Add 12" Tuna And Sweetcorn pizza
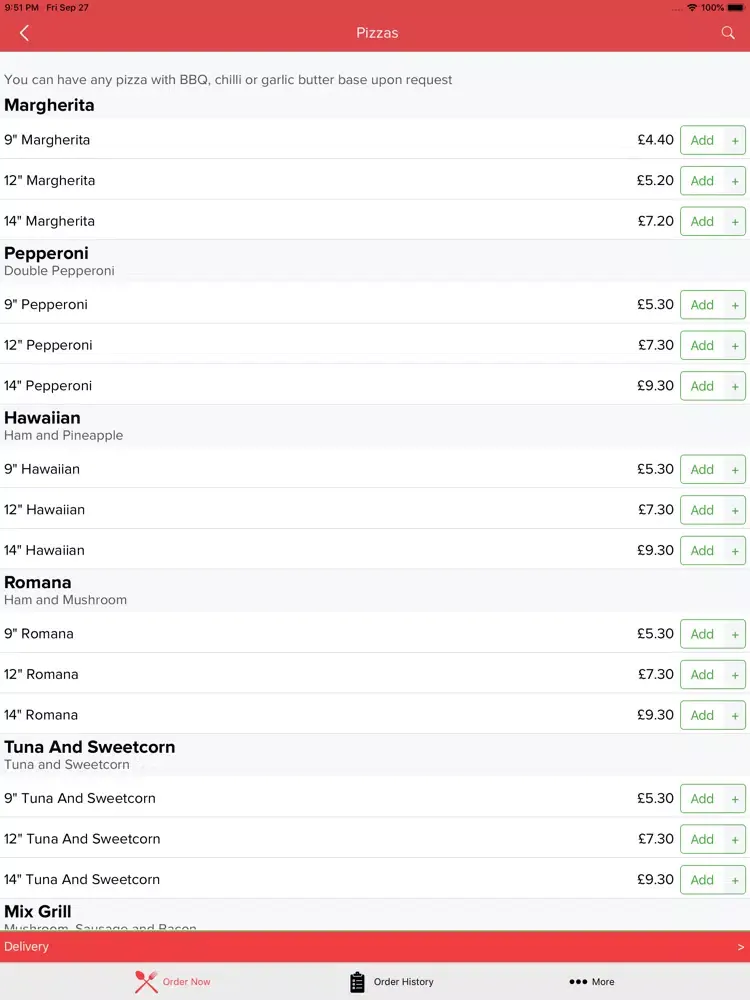This screenshot has height=1000, width=750. point(702,839)
